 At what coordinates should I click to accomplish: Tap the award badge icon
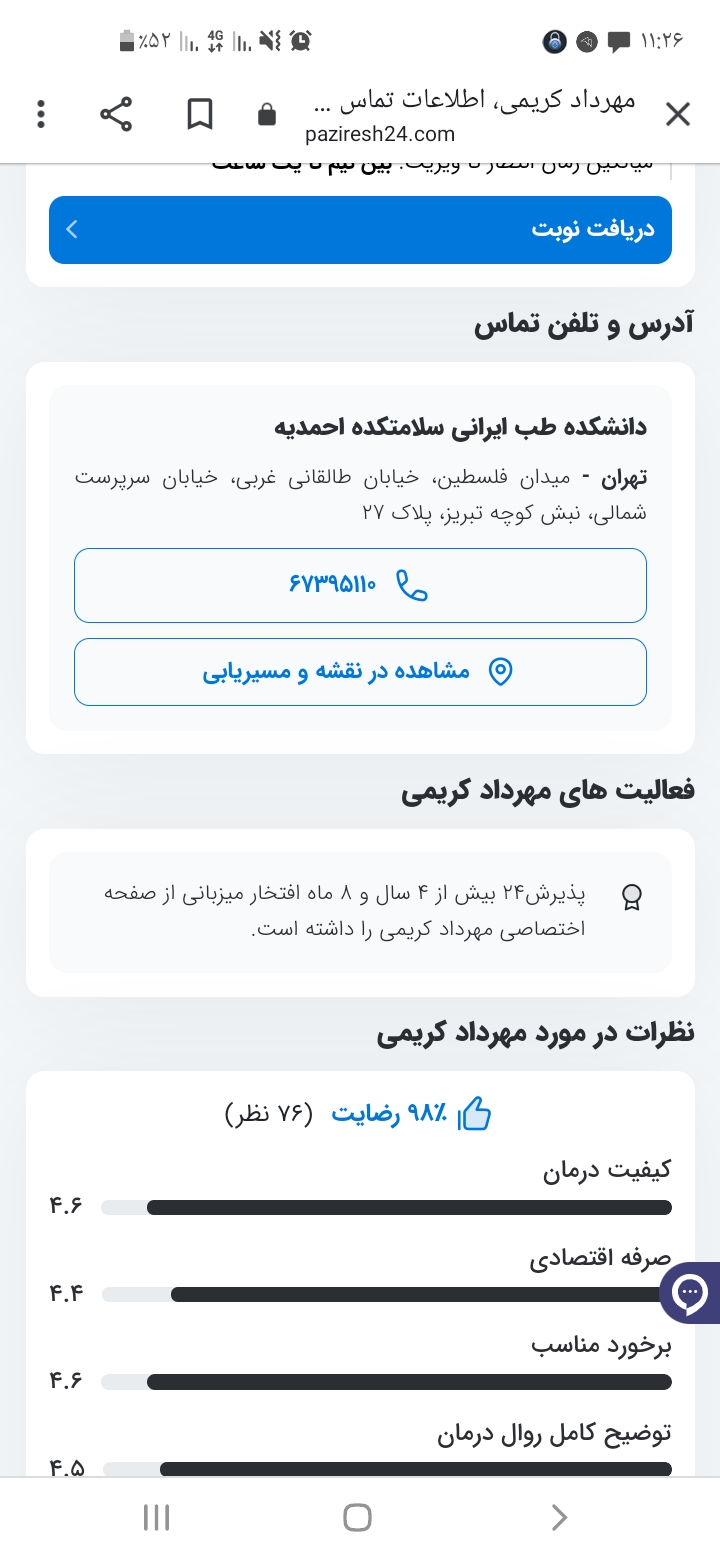pos(631,897)
